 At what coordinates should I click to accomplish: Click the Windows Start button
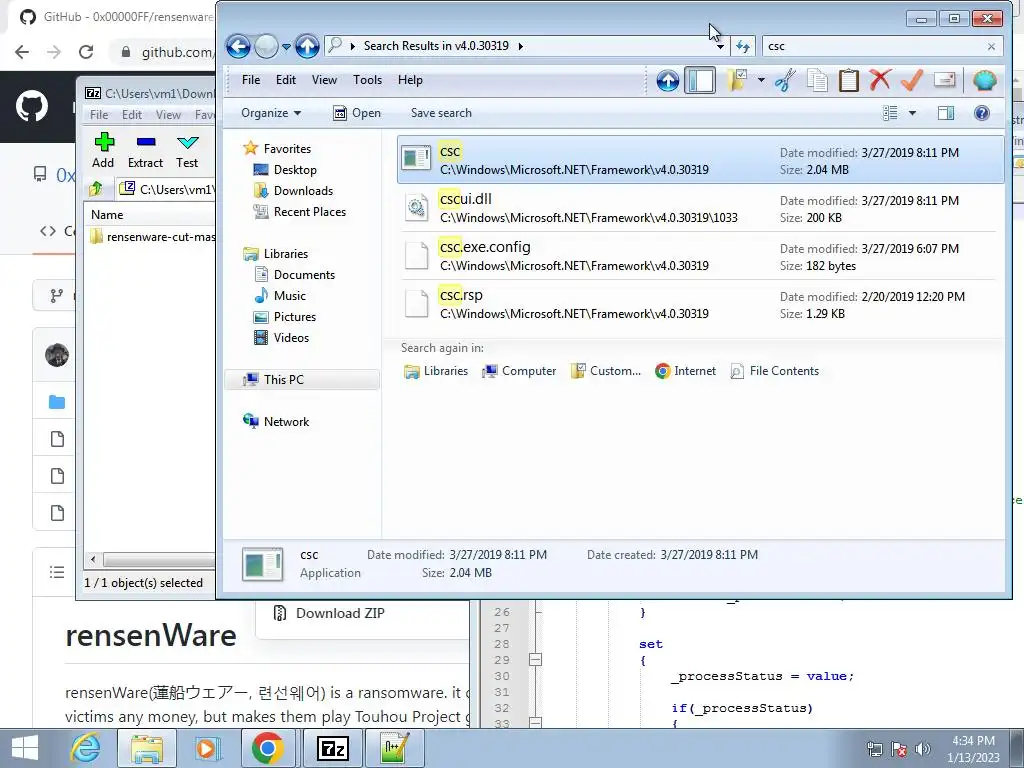click(25, 748)
